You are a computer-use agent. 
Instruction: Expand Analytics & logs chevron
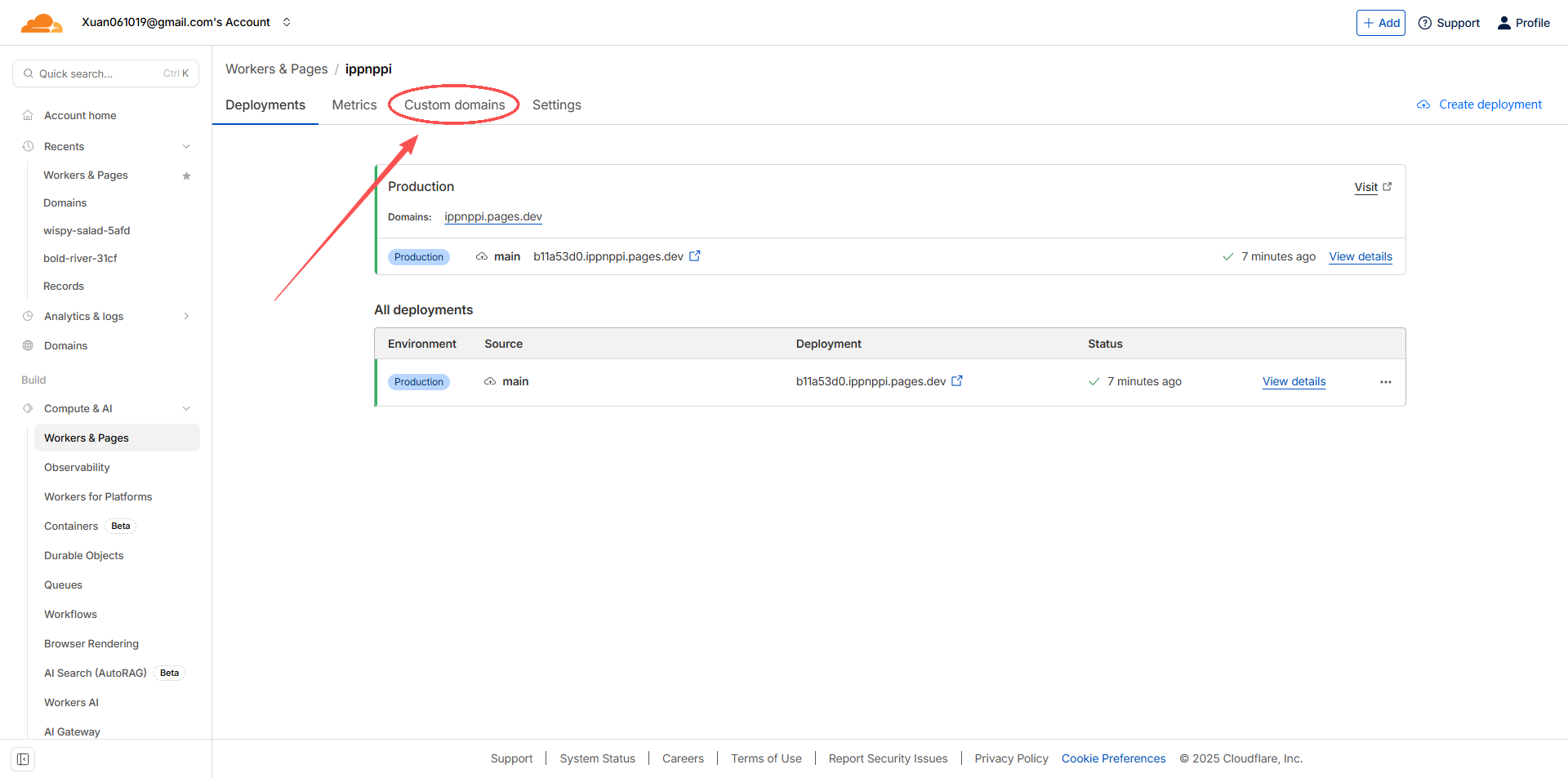(x=186, y=316)
